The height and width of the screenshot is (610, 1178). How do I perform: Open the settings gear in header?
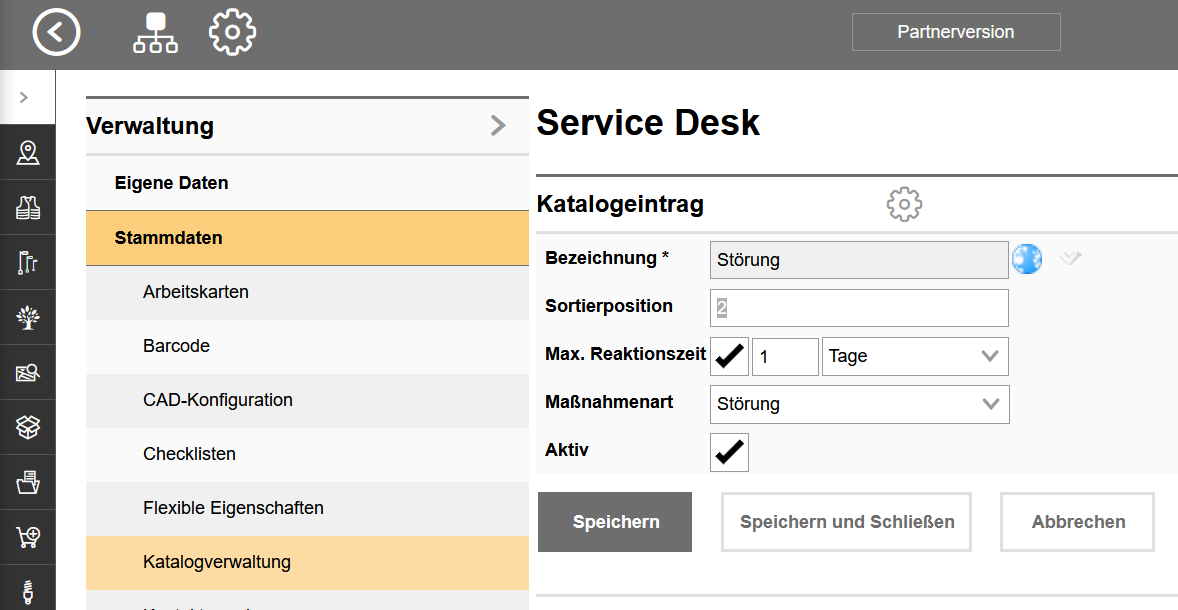232,32
